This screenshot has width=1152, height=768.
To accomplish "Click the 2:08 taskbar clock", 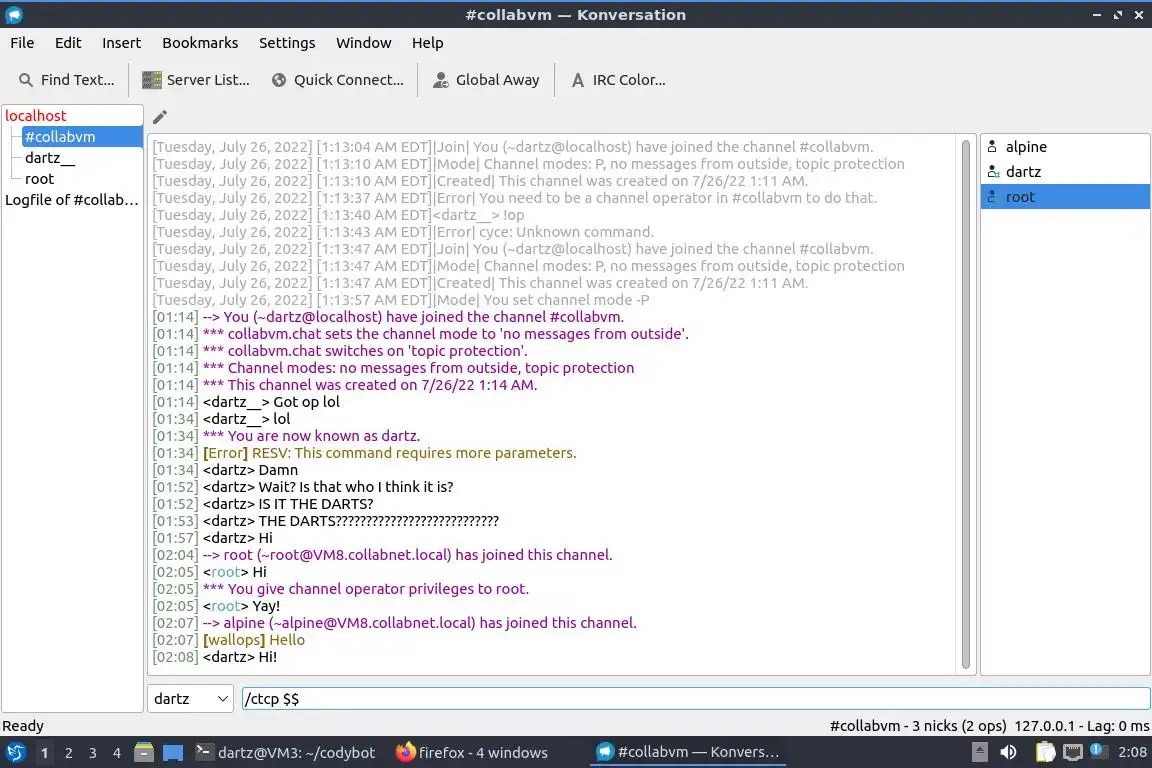I will click(1132, 753).
